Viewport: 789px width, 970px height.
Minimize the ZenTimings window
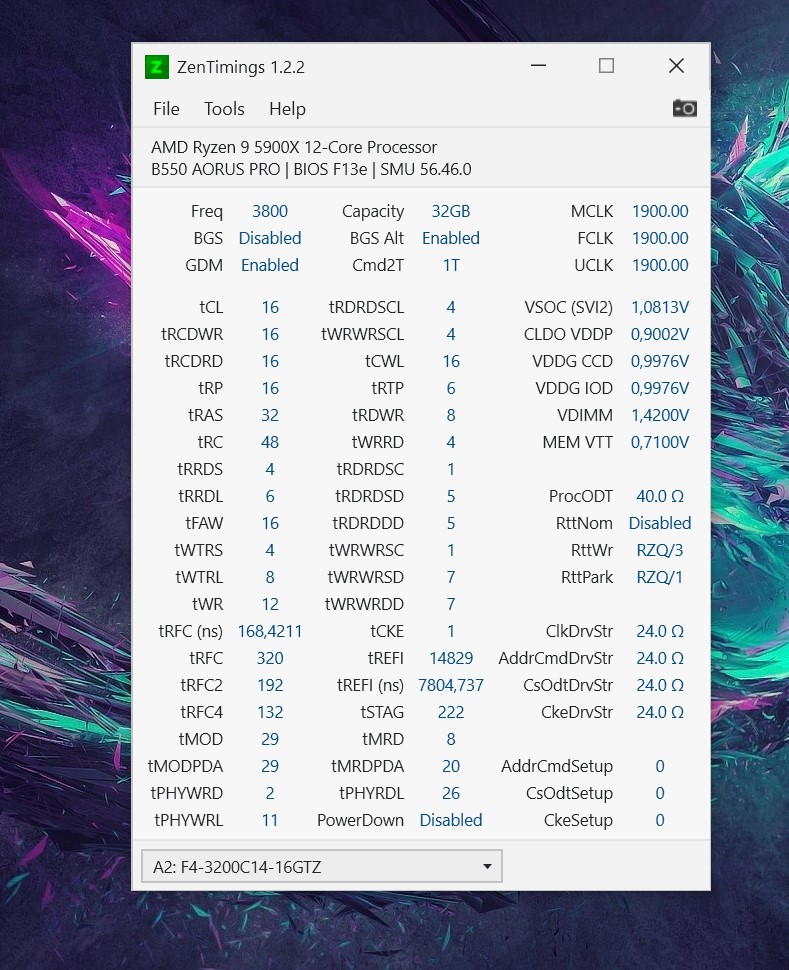(538, 66)
